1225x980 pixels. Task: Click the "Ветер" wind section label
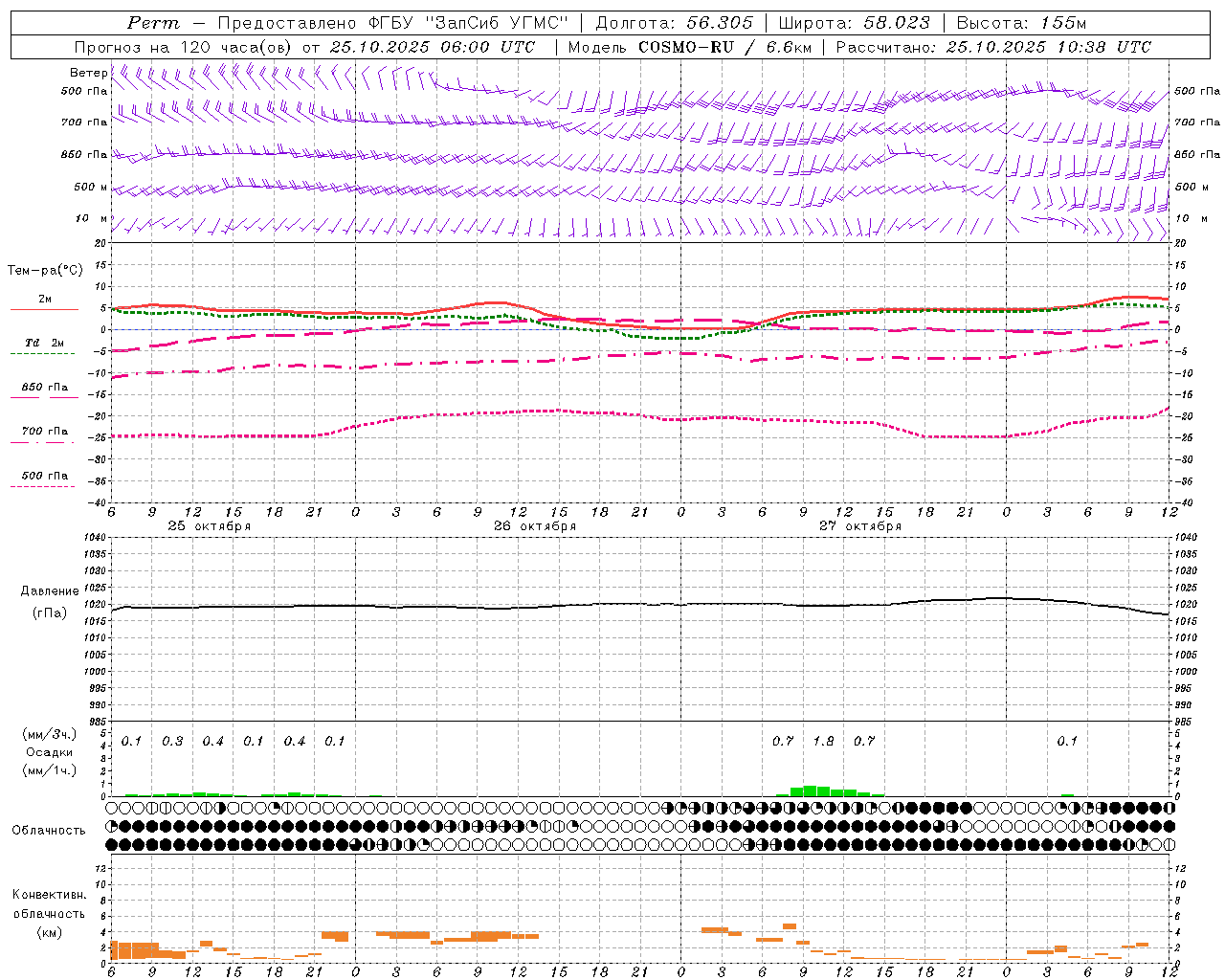88,73
